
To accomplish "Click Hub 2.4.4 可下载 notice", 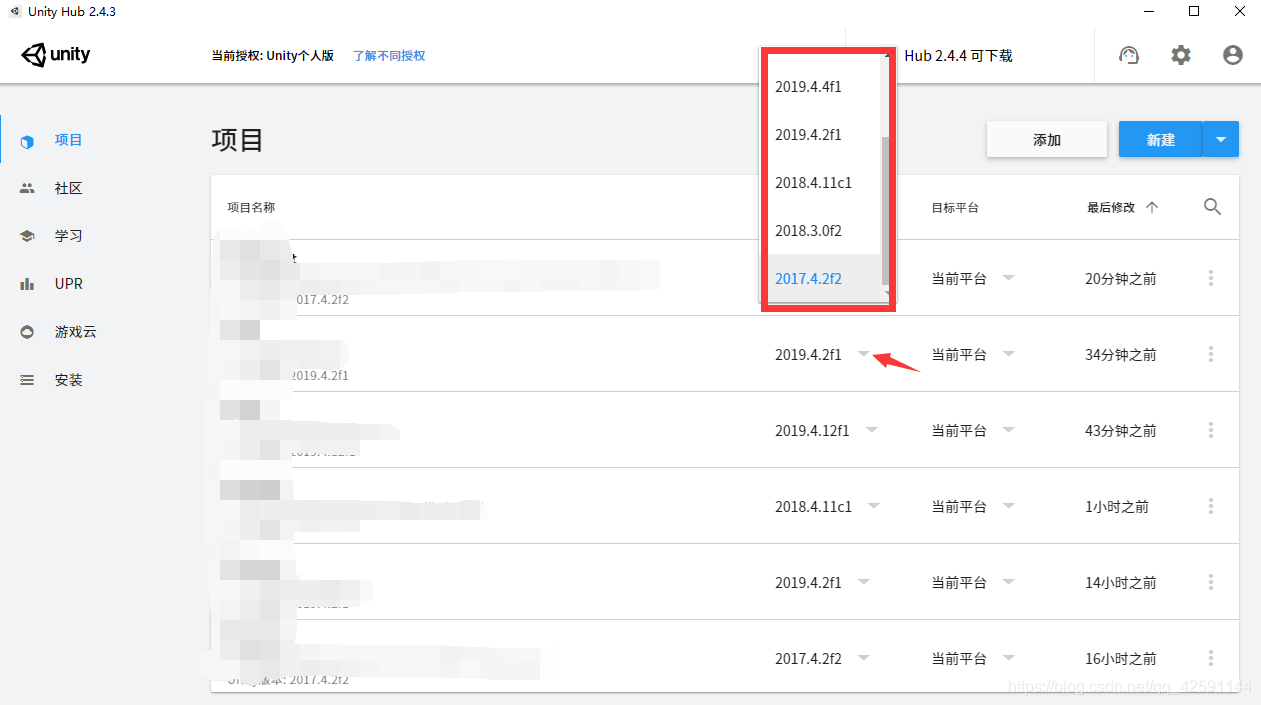I will click(x=958, y=56).
